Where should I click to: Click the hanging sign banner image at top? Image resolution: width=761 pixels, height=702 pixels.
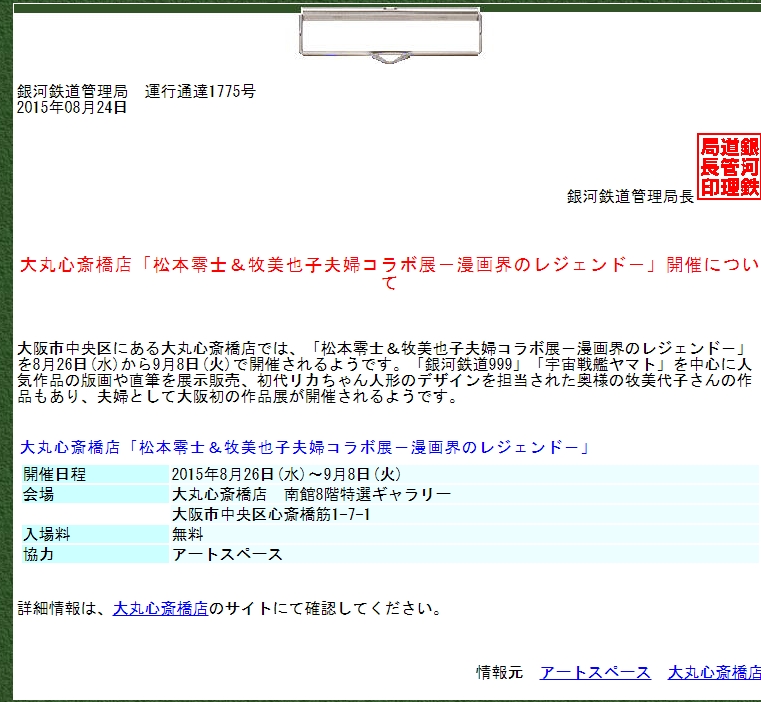click(390, 35)
